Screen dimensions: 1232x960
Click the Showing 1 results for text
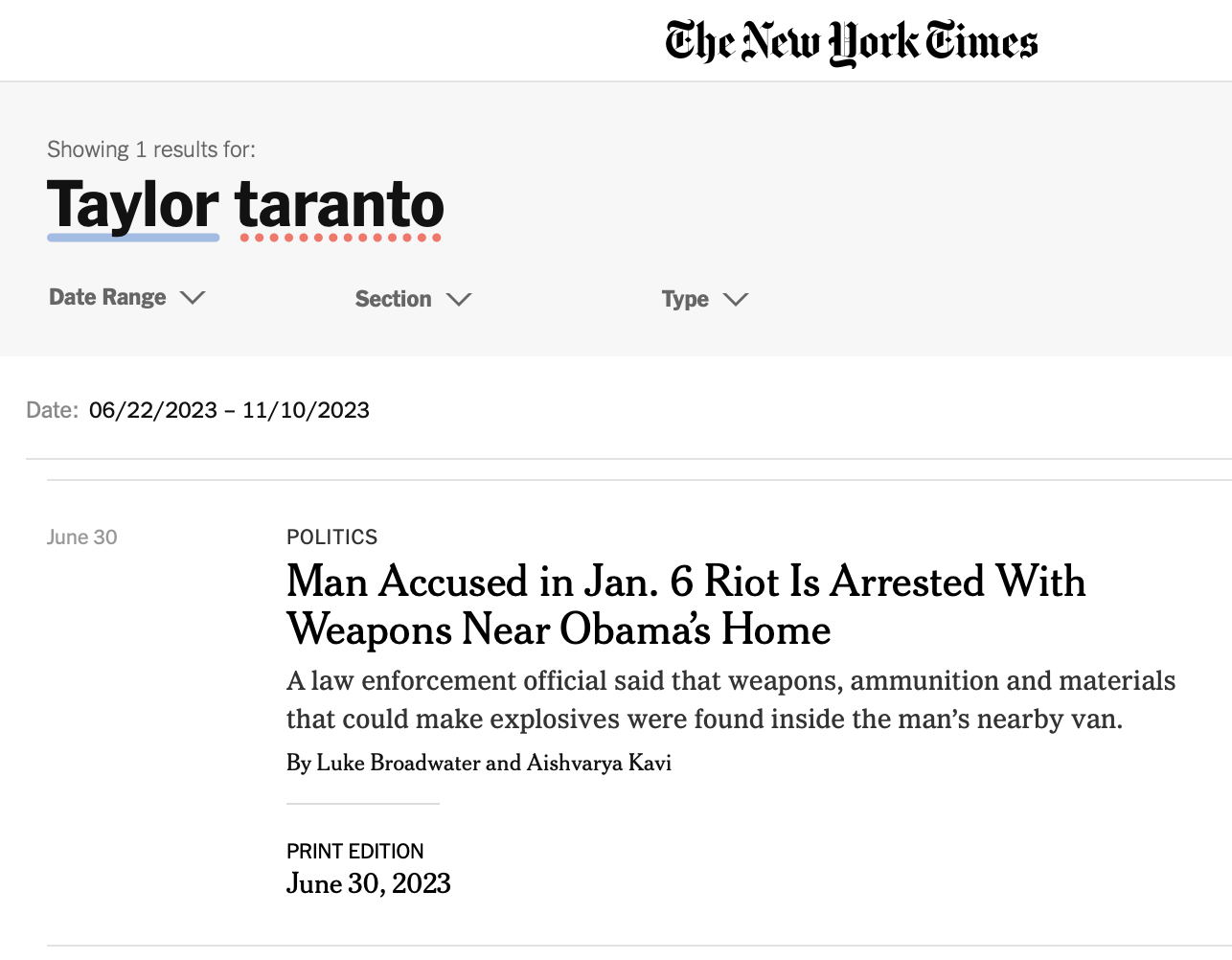click(151, 149)
